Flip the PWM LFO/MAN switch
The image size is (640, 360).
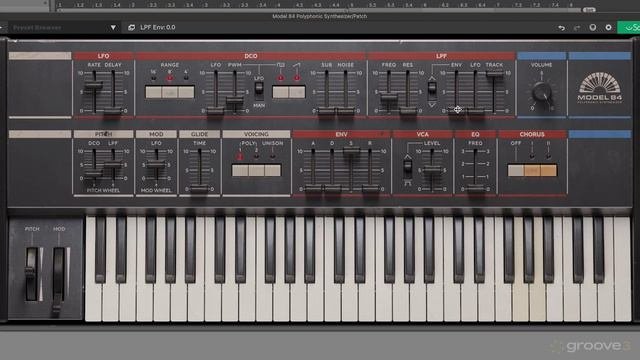[259, 90]
